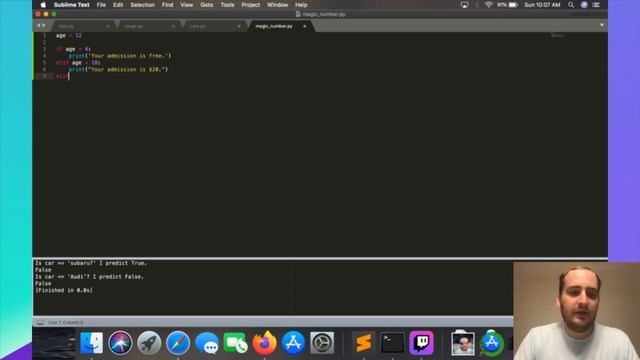
Task: Click the forward tab navigation arrow
Action: click(x=44, y=25)
